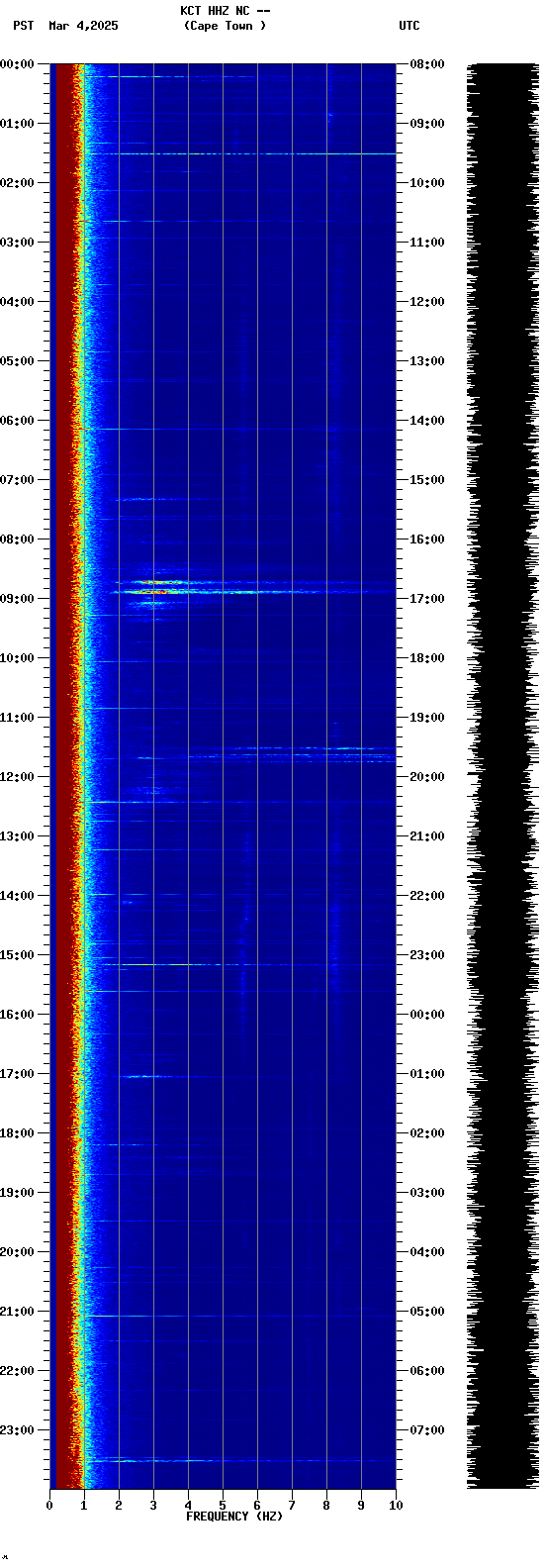The height and width of the screenshot is (1568, 546).
Task: Click the station title KCT HHZ NC --
Action: click(x=225, y=11)
